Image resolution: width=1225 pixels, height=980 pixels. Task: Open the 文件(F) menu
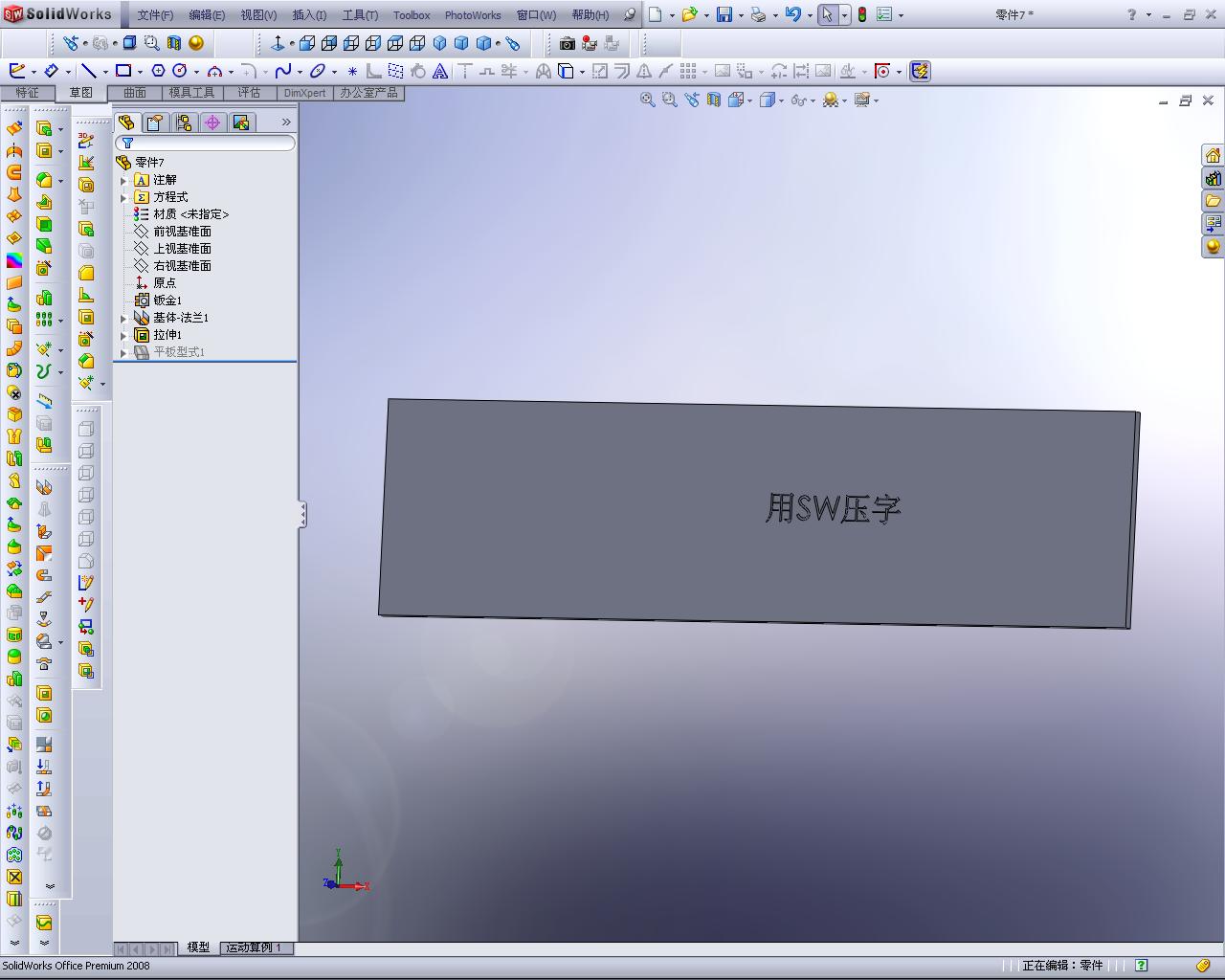pyautogui.click(x=155, y=15)
